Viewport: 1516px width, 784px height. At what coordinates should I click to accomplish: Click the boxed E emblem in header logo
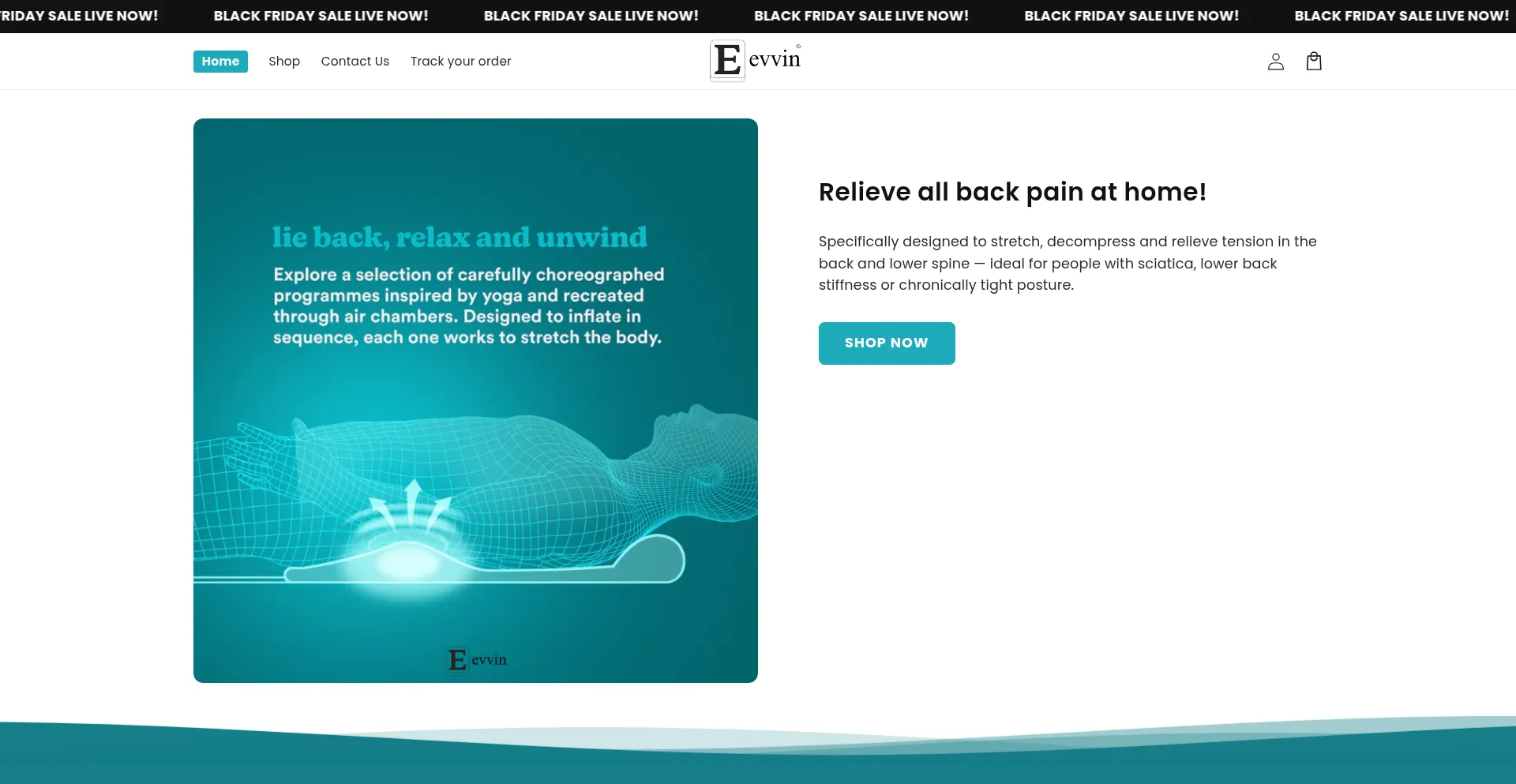(727, 61)
